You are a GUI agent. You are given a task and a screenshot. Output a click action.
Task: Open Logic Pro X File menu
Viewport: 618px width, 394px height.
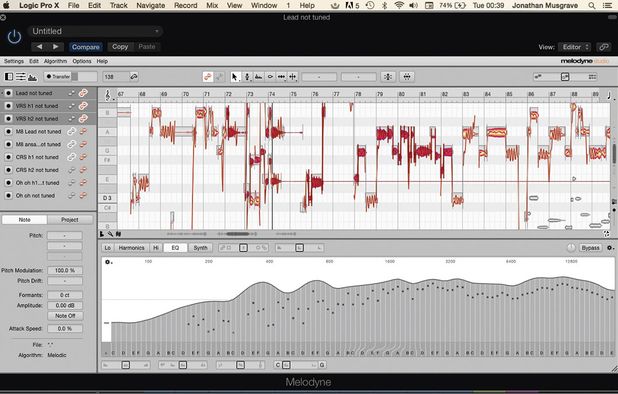click(x=73, y=5)
